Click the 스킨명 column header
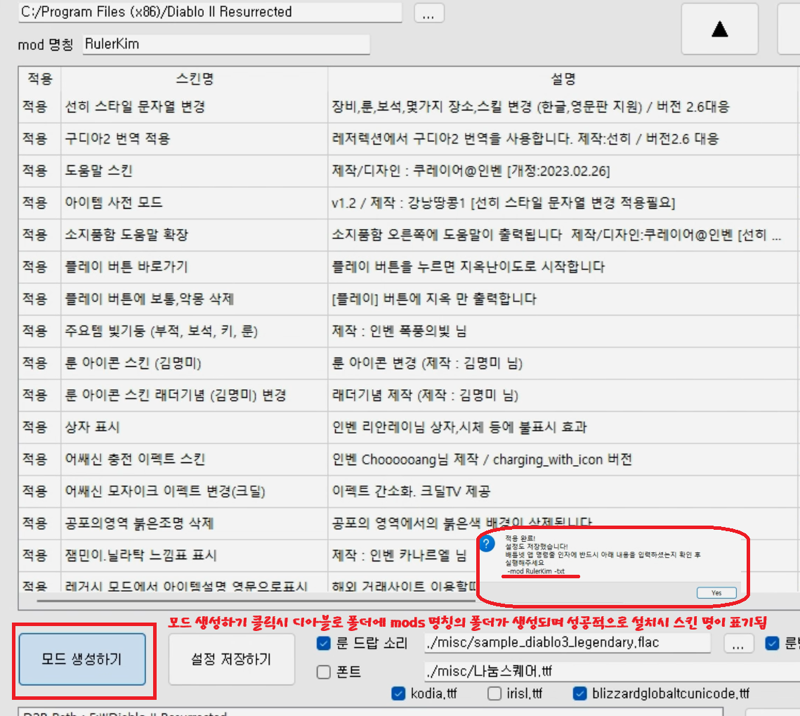Viewport: 800px width, 716px height. (194, 79)
